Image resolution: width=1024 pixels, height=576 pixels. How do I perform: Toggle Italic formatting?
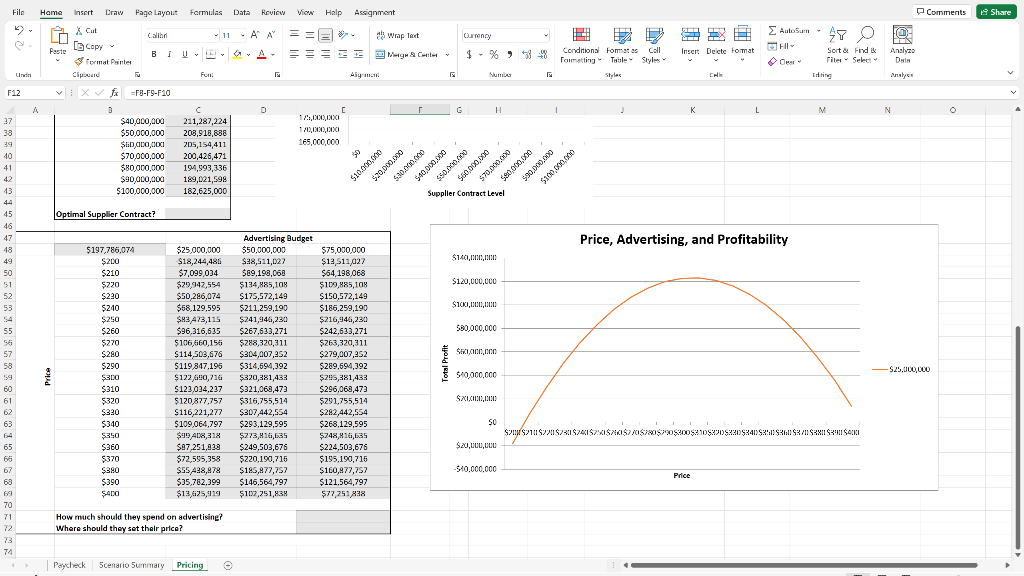[169, 53]
